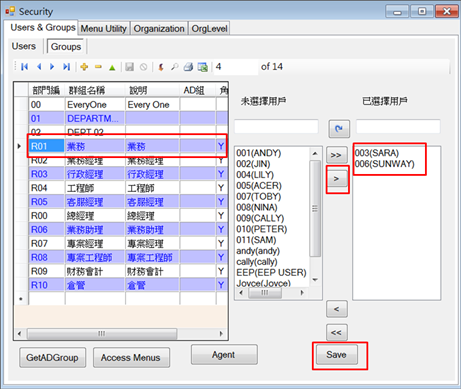This screenshot has width=461, height=389.
Task: Remove all users with << button
Action: 336,332
